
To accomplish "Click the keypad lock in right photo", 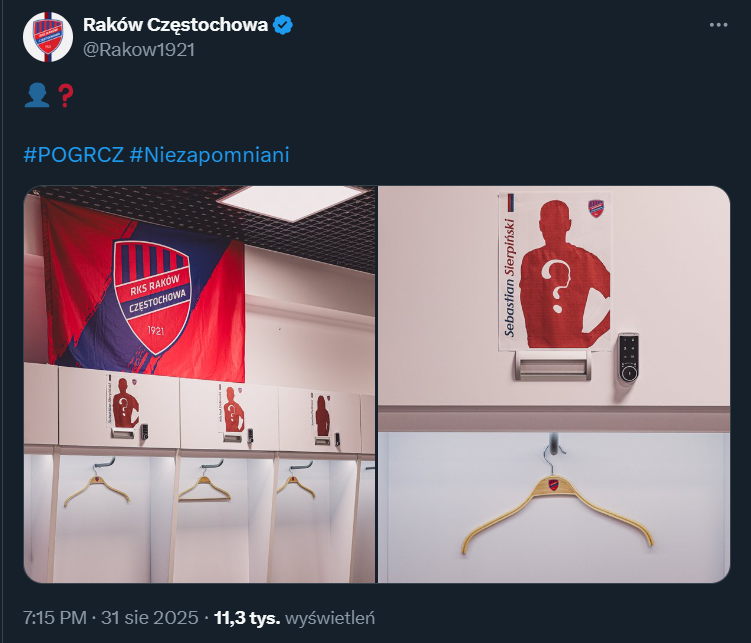I will [628, 357].
